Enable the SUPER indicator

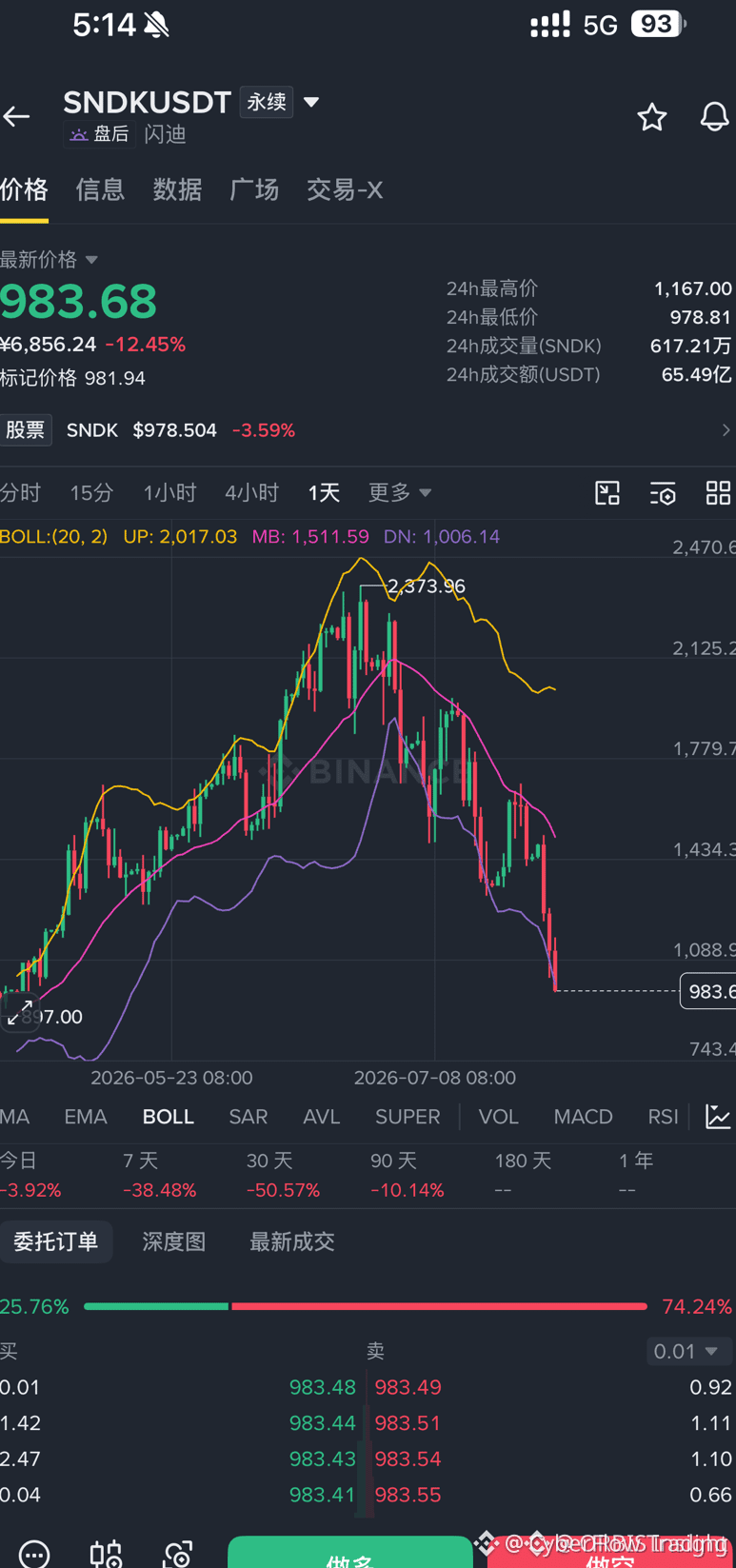pyautogui.click(x=408, y=1117)
